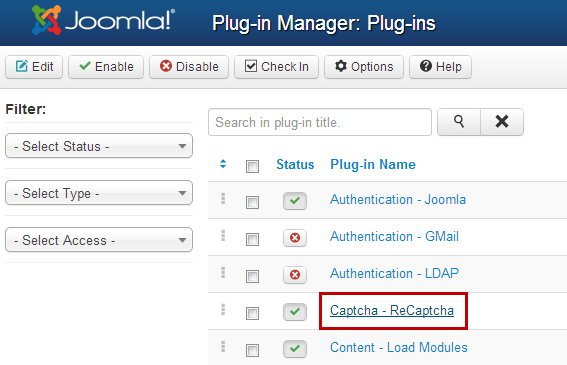
Task: Click the ordering sort arrows icon
Action: point(223,164)
